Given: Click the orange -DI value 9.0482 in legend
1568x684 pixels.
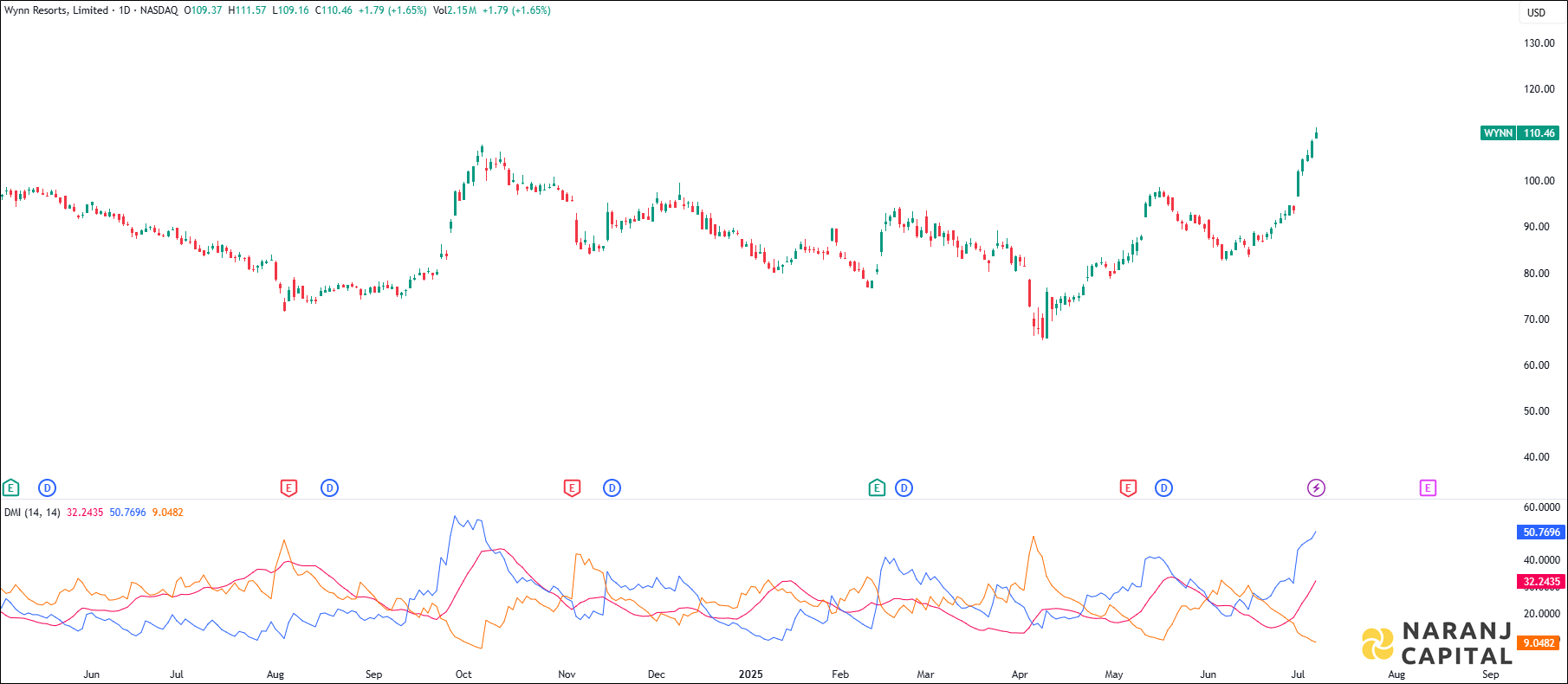Looking at the screenshot, I should click(168, 513).
